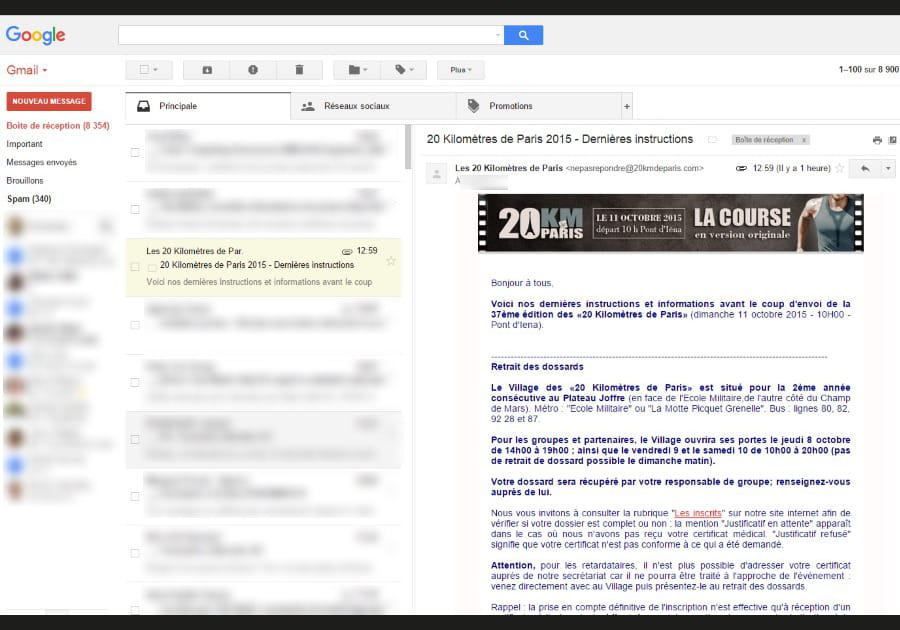The width and height of the screenshot is (900, 630).
Task: Click sender name Les 20 Kilomètres de Paris
Action: 509,168
